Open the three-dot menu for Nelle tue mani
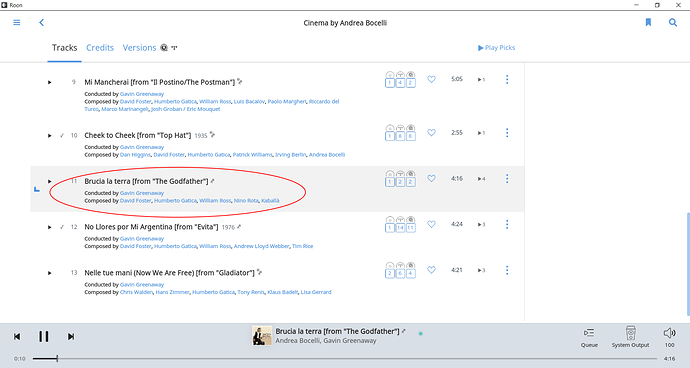 [x=507, y=270]
